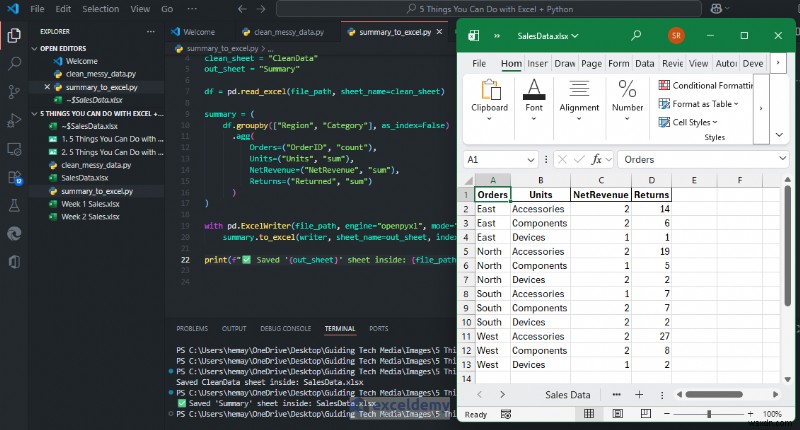Collapse the 5 Things You Can Do folder section

coord(98,113)
